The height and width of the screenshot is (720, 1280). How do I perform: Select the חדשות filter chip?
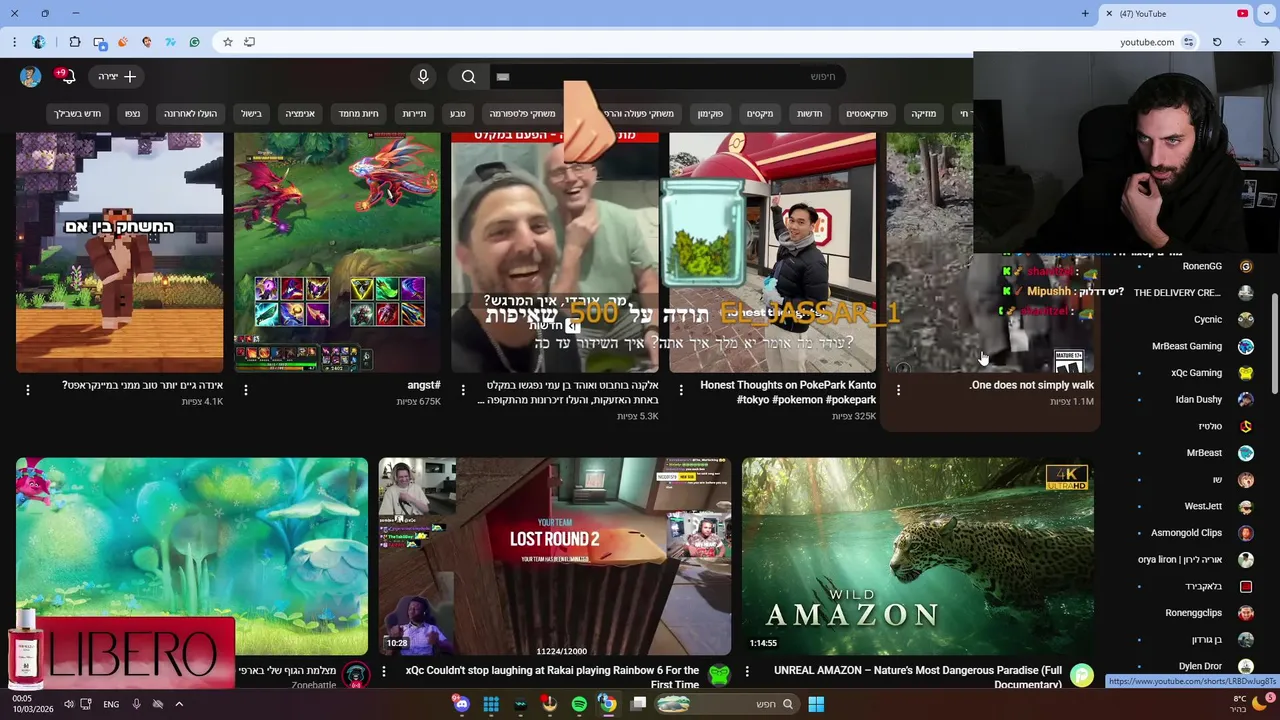(809, 114)
